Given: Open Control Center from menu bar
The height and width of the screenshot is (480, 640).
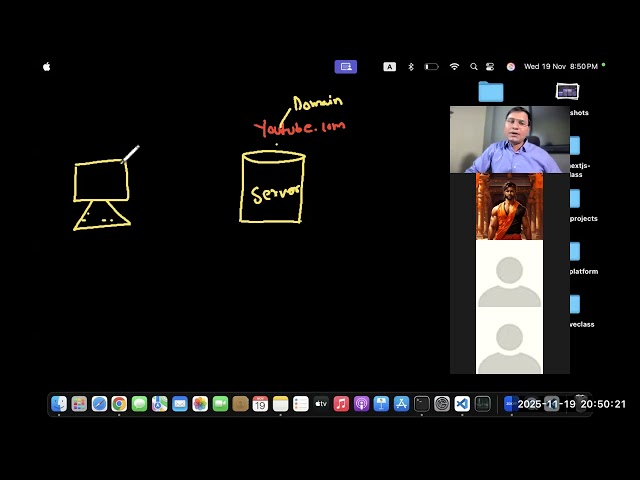Looking at the screenshot, I should [x=490, y=67].
